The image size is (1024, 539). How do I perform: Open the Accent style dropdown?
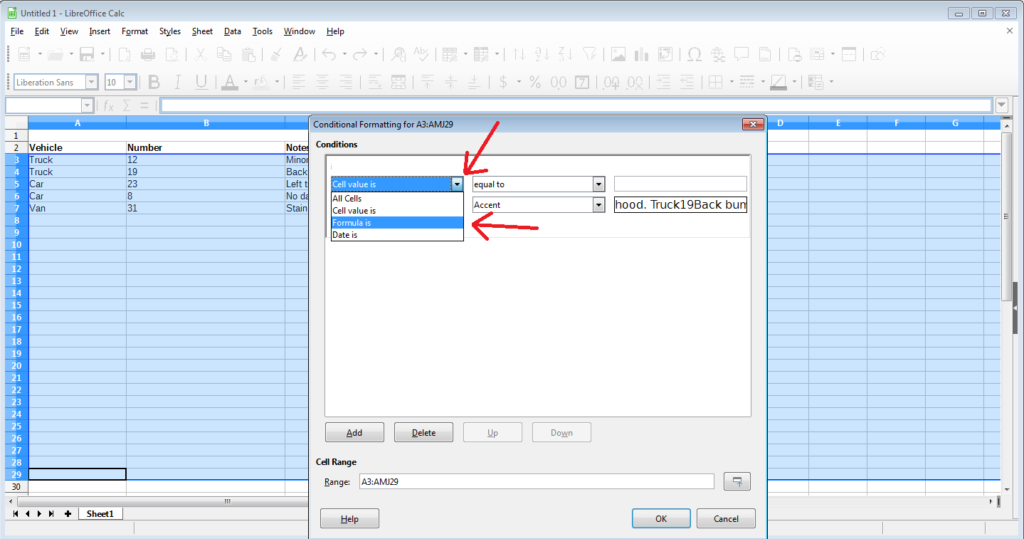coord(599,205)
